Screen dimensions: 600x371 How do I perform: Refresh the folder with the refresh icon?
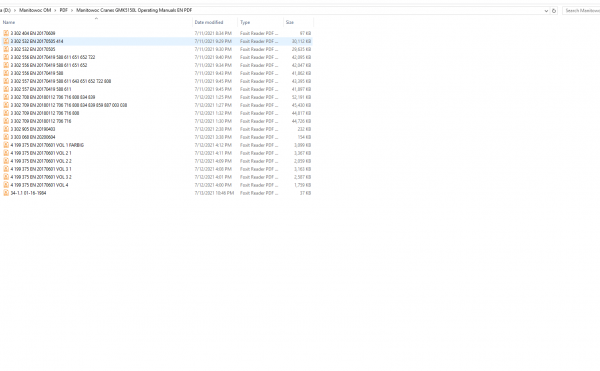554,11
